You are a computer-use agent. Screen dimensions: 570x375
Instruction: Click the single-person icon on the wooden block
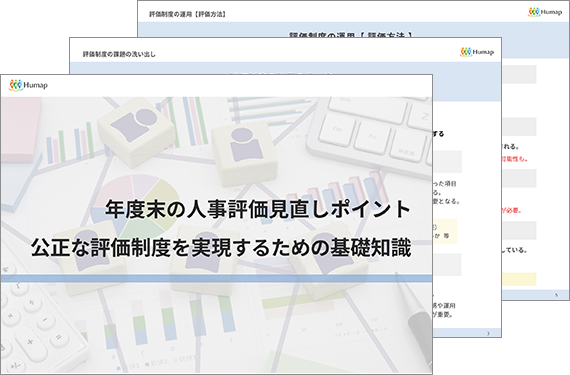click(246, 144)
